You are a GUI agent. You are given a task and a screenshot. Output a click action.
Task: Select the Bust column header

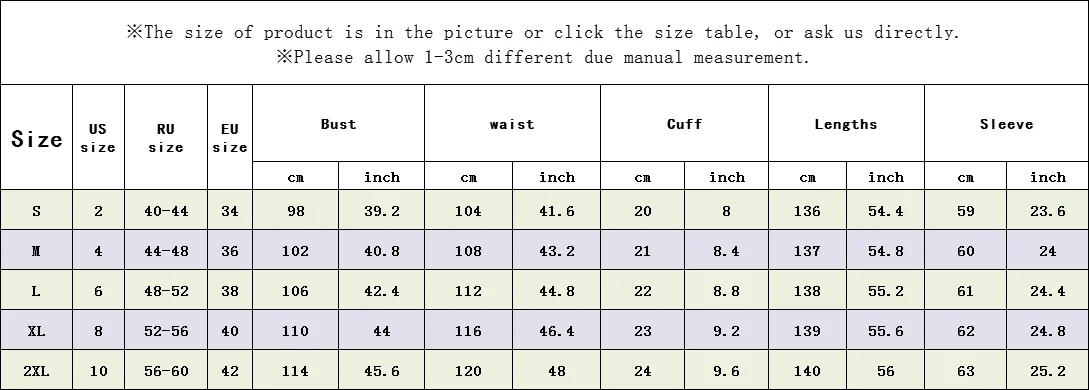click(x=338, y=124)
